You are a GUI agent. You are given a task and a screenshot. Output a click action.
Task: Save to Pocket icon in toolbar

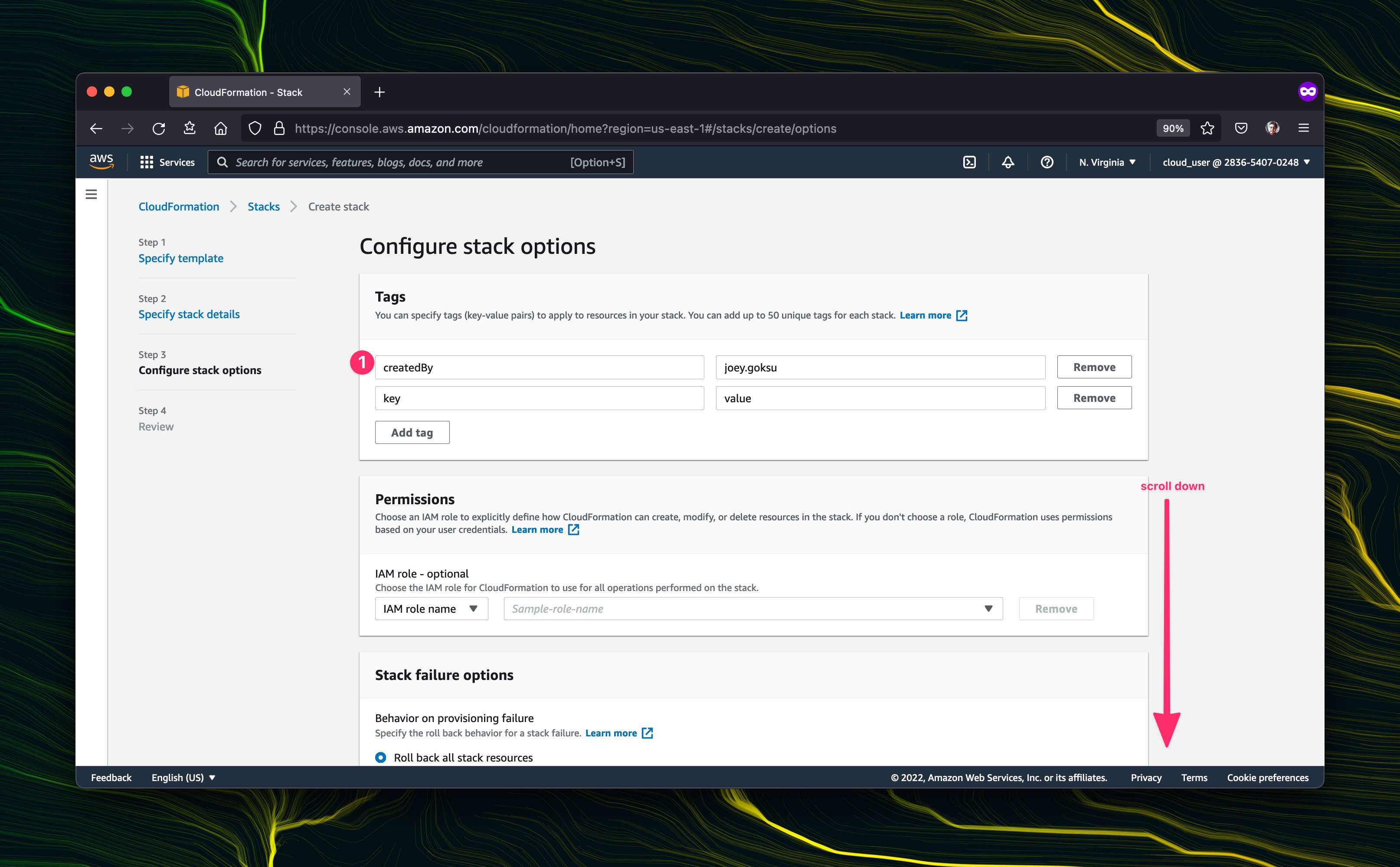(1241, 128)
